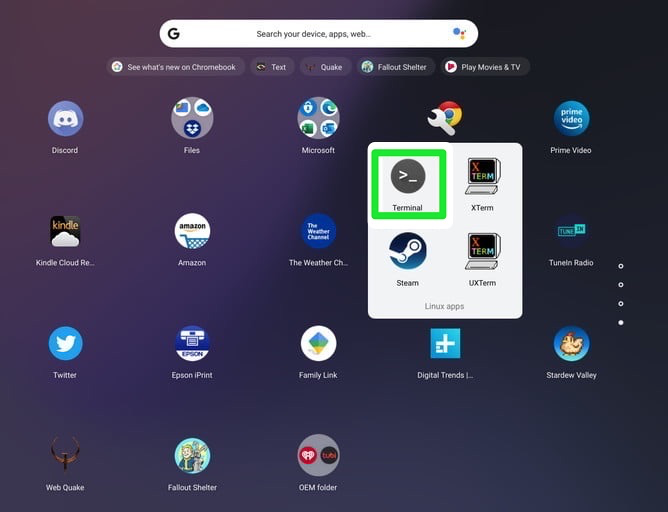This screenshot has width=668, height=512.
Task: Click the Google G logo
Action: 173,34
